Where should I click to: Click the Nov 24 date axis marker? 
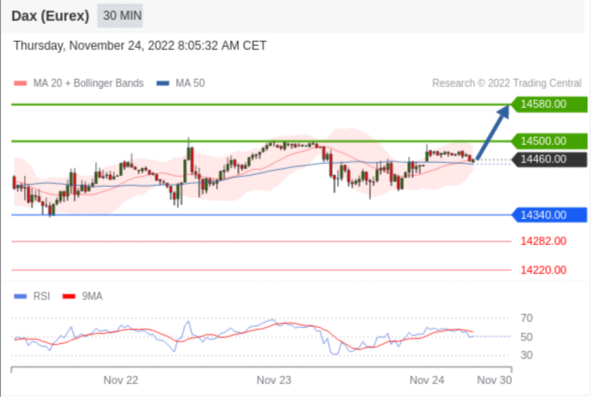427,380
